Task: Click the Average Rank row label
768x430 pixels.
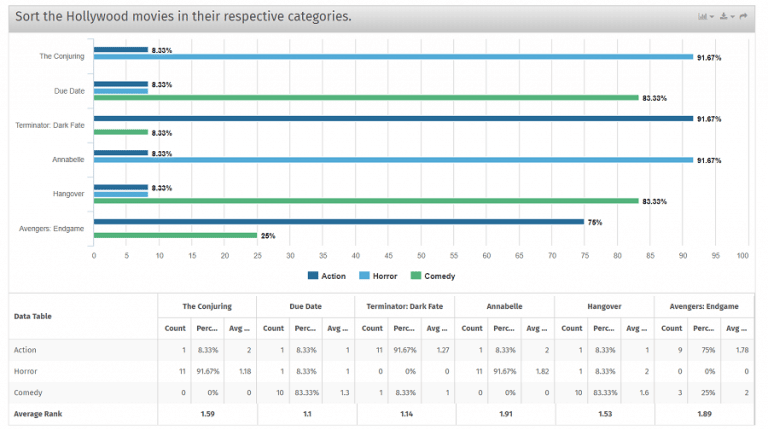Action: click(x=38, y=414)
